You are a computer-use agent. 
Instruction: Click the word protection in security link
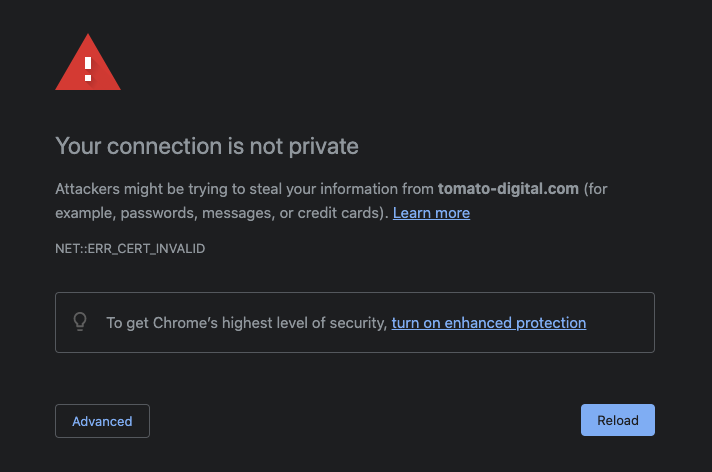pos(551,323)
